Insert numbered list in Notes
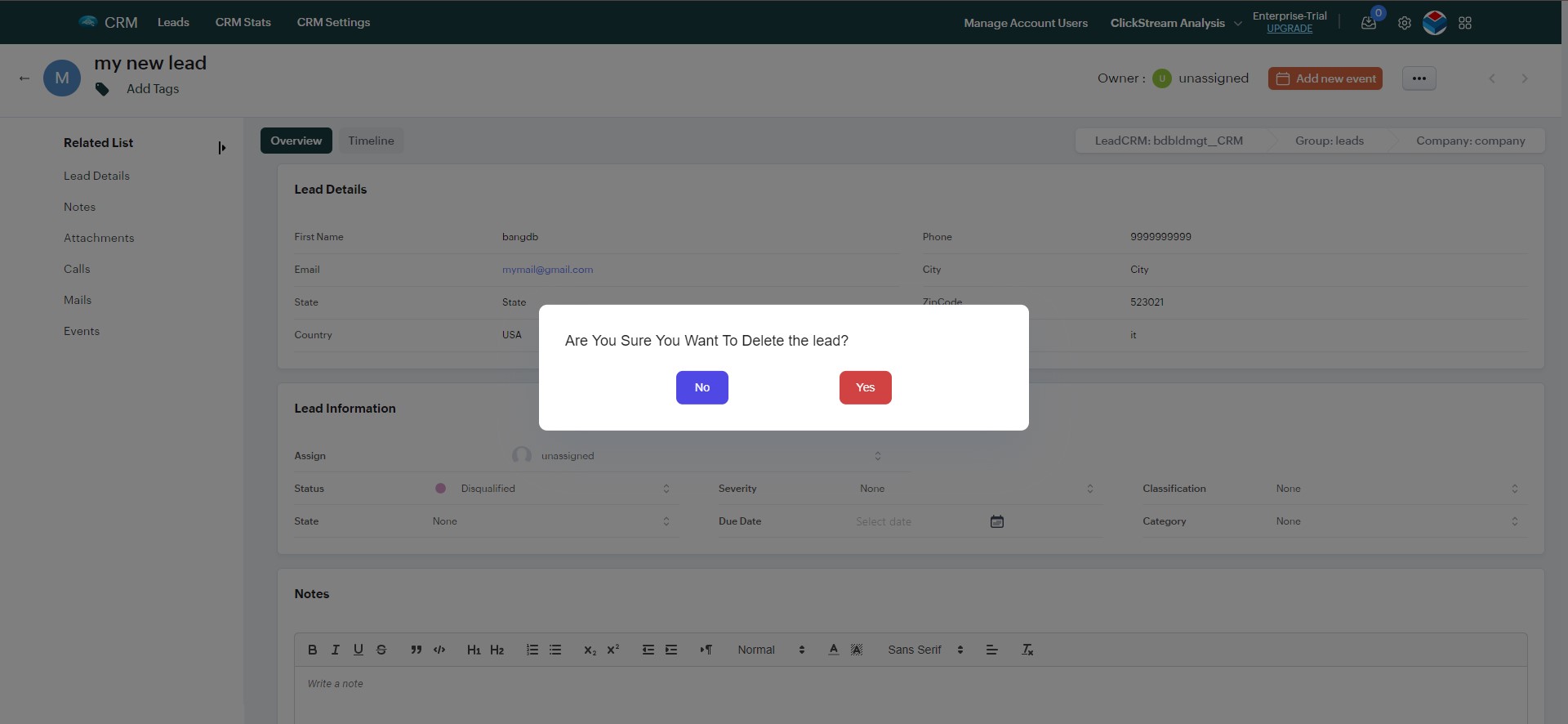Screen dimensions: 1568x724 pyautogui.click(x=532, y=650)
